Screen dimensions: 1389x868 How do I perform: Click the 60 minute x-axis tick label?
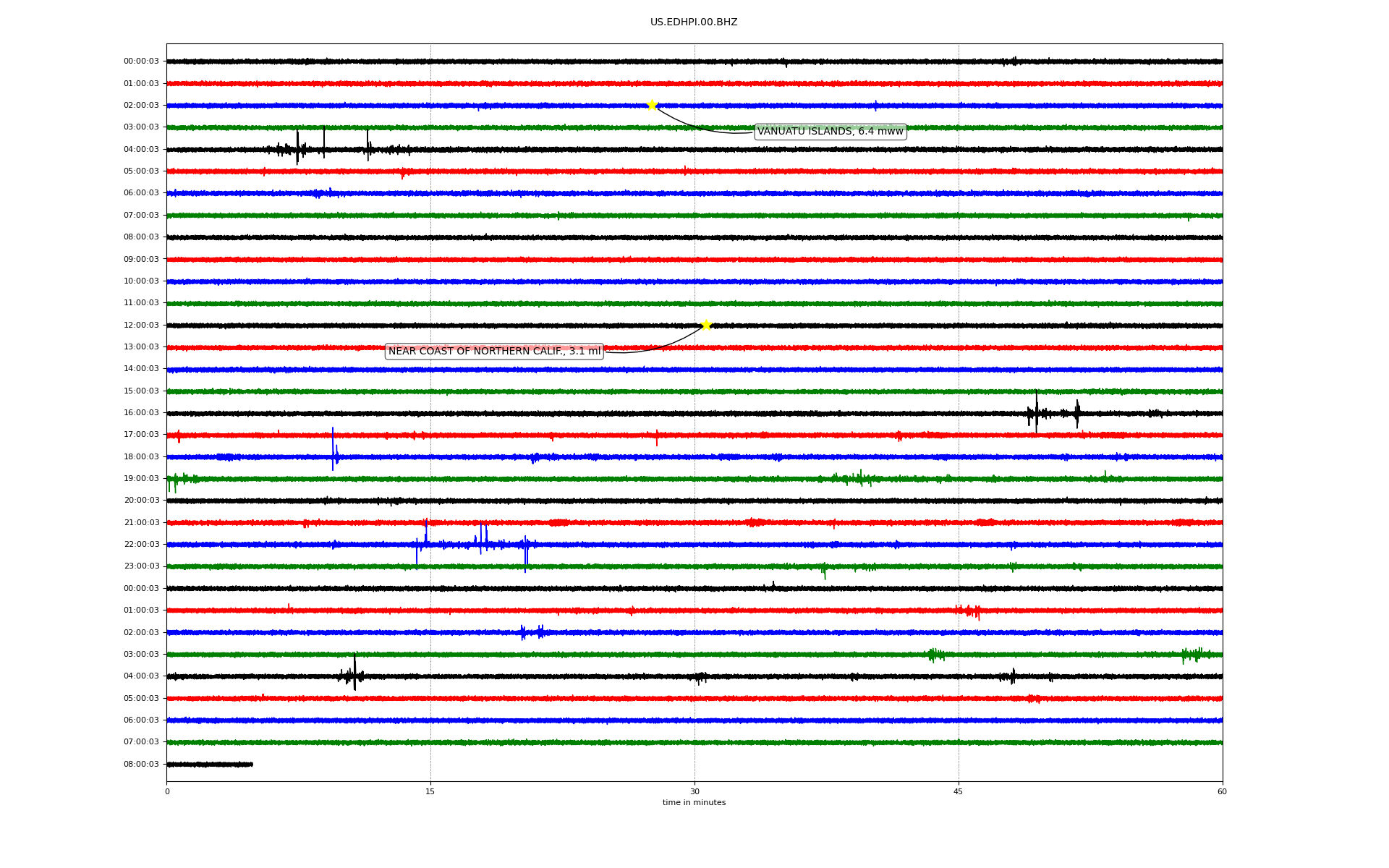point(1221,791)
